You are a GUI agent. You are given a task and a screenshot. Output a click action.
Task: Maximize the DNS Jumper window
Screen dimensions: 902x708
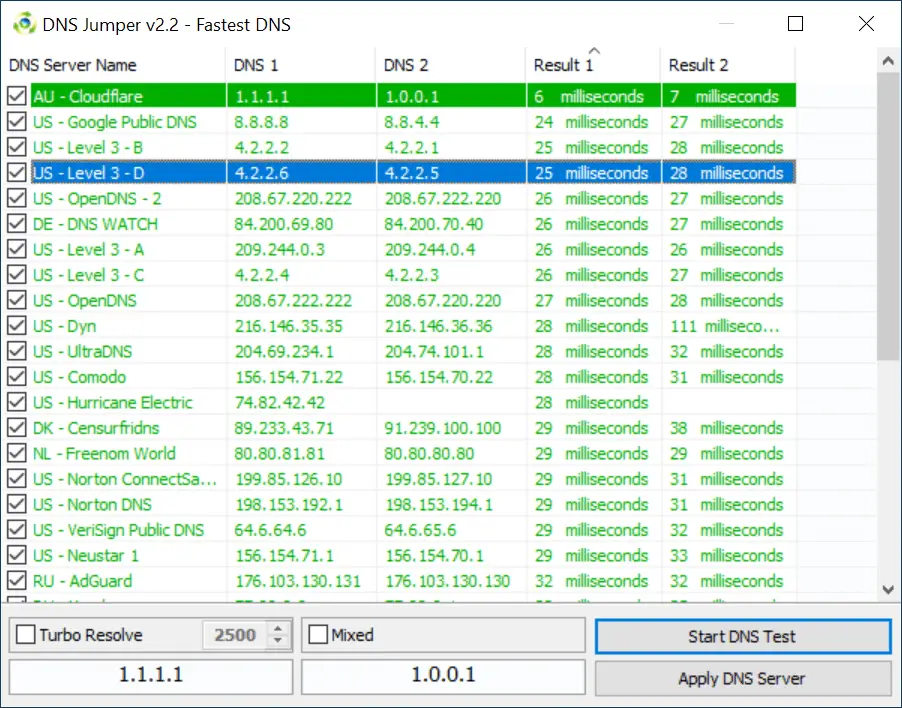(x=795, y=24)
